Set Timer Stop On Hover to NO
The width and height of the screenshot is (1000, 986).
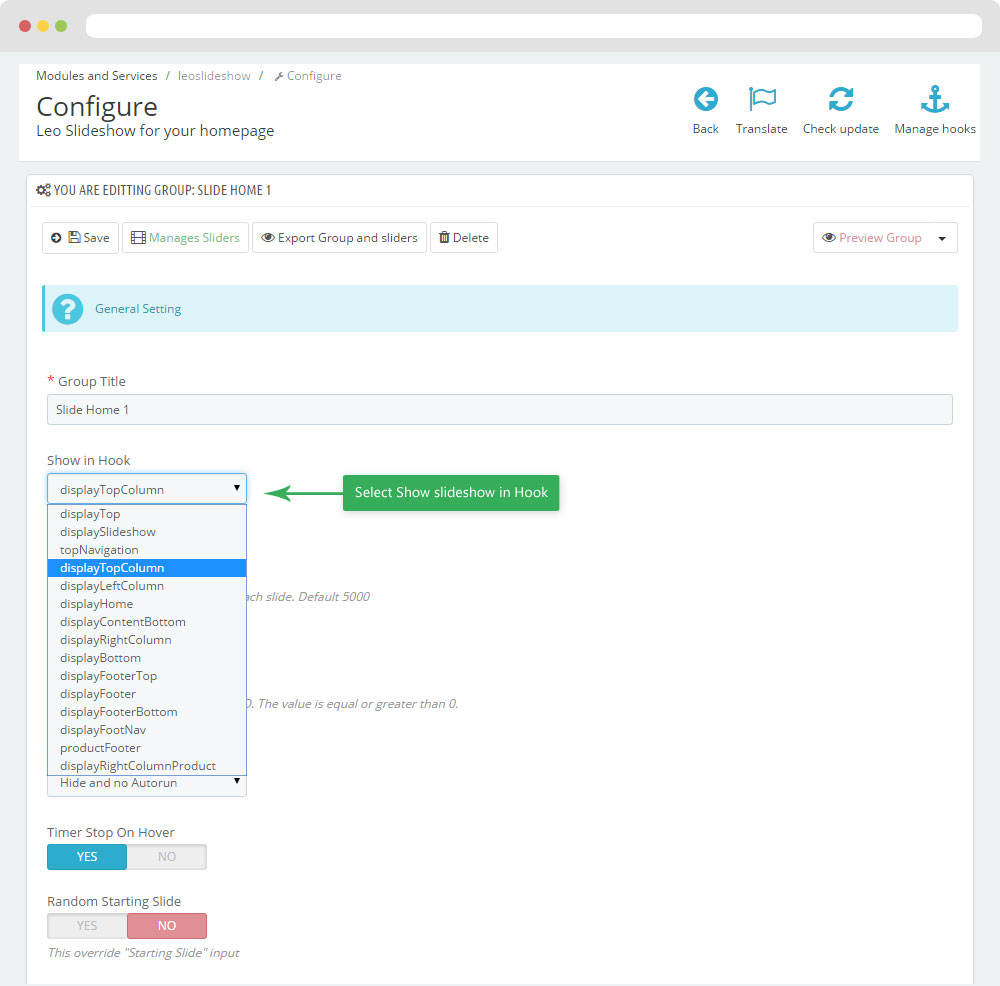pyautogui.click(x=167, y=857)
